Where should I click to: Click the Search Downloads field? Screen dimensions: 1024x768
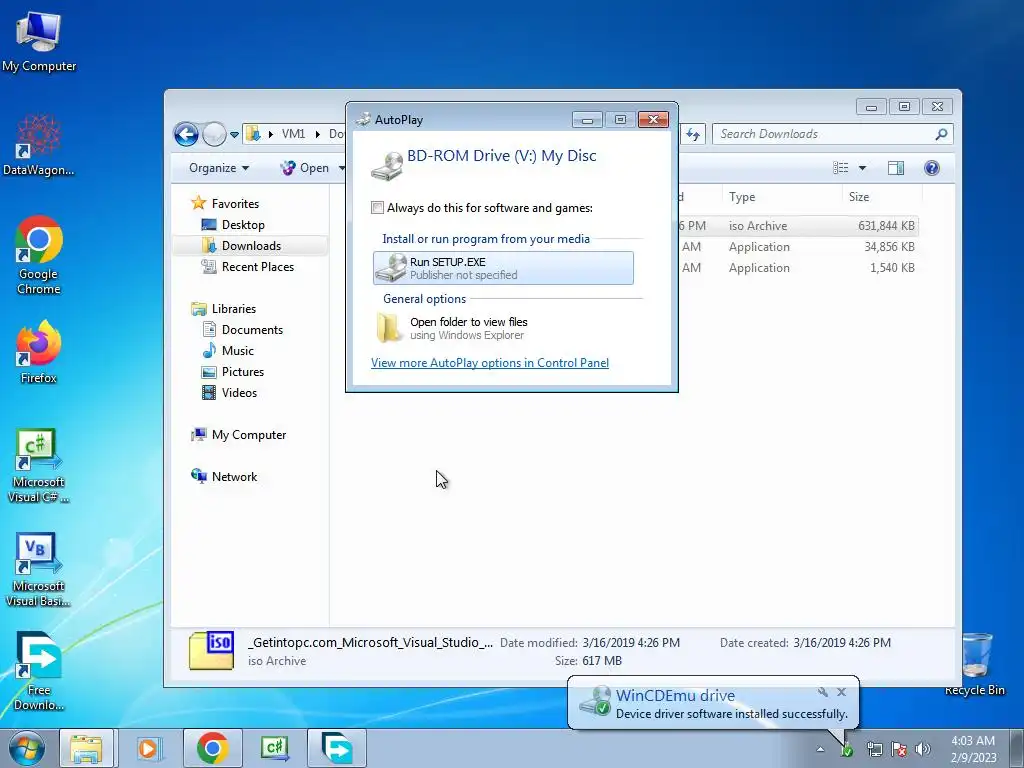(x=833, y=134)
